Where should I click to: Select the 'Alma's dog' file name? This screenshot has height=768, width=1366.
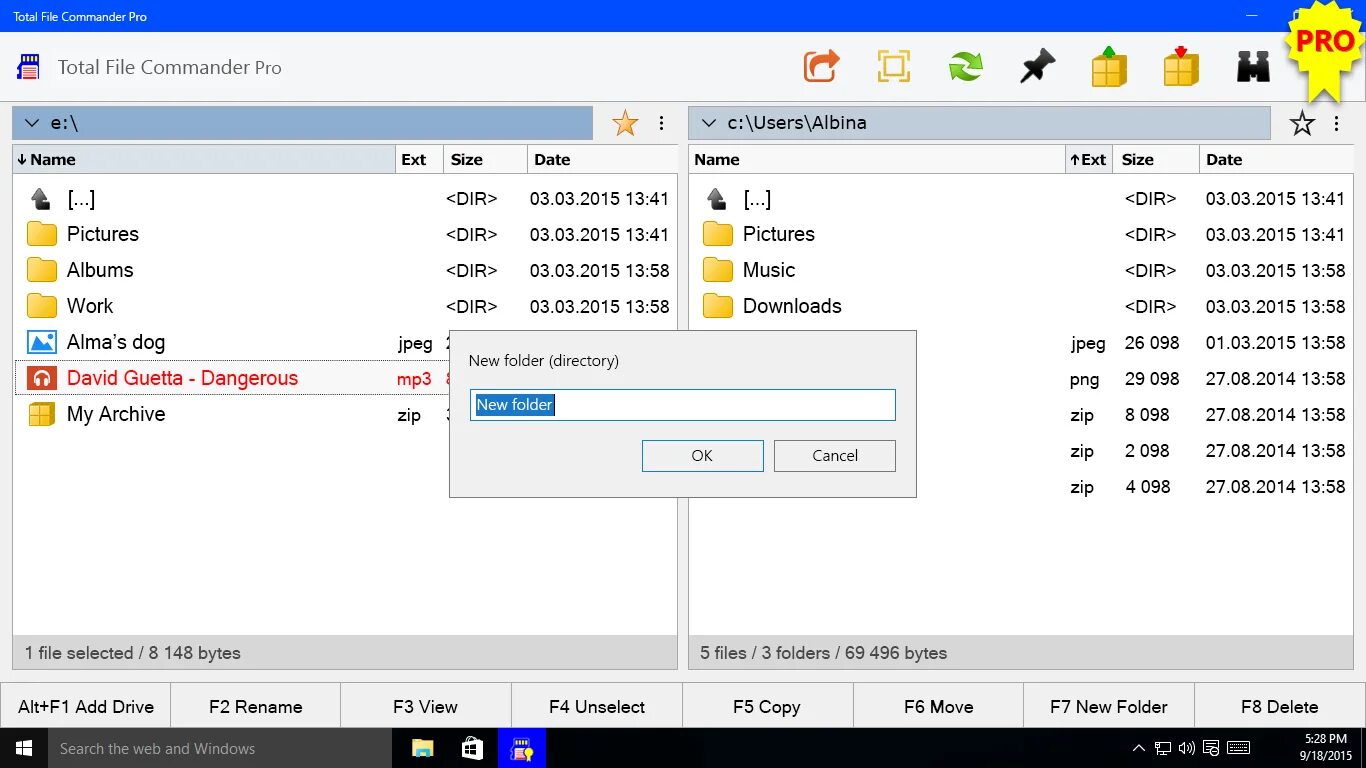pyautogui.click(x=116, y=342)
